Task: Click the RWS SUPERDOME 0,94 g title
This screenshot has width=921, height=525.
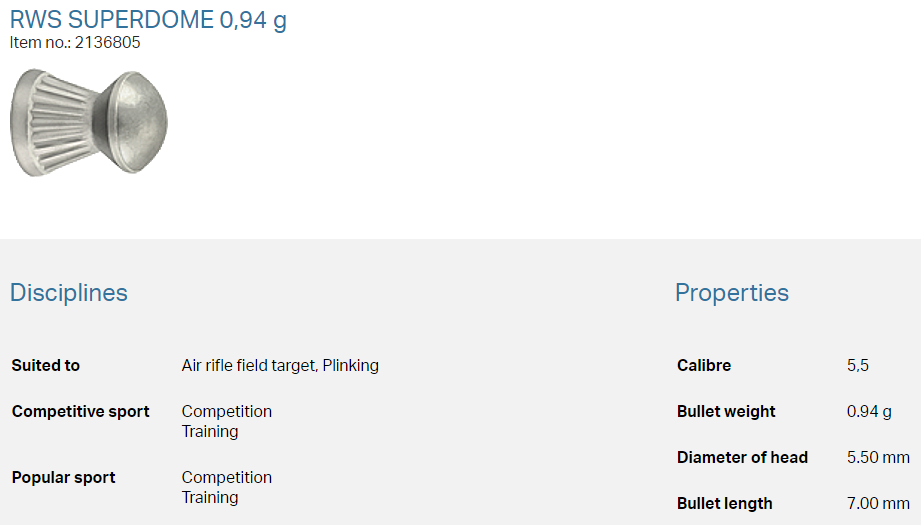Action: point(148,20)
